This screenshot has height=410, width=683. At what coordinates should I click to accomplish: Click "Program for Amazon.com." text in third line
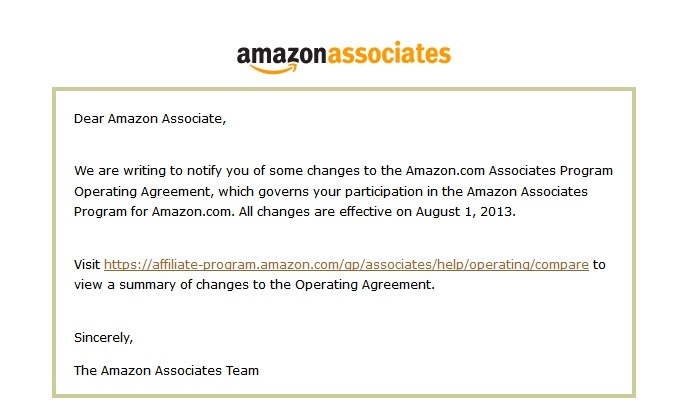[x=154, y=212]
